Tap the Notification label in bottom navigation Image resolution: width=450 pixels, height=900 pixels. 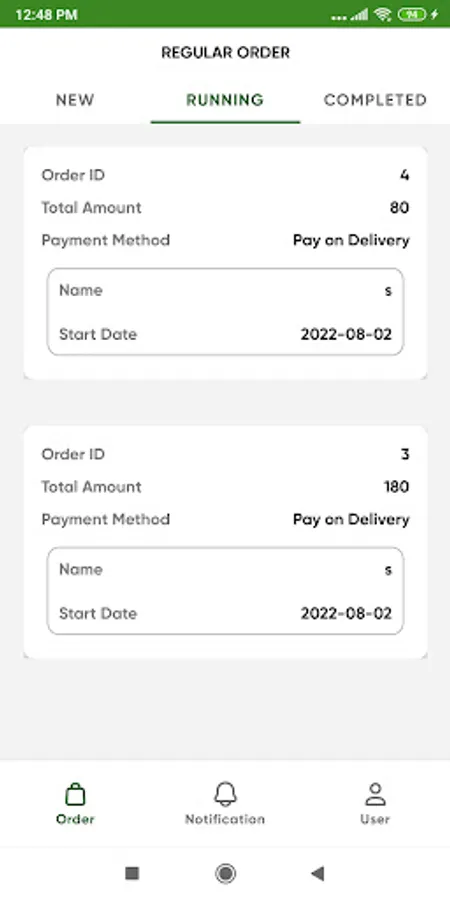225,819
